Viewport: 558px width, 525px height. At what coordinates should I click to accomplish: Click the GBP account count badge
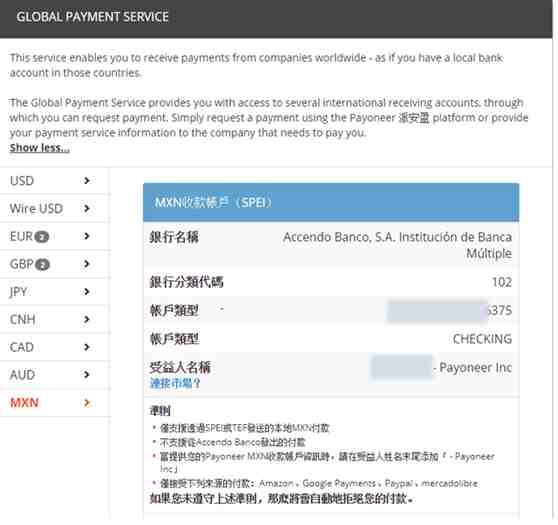(x=42, y=265)
